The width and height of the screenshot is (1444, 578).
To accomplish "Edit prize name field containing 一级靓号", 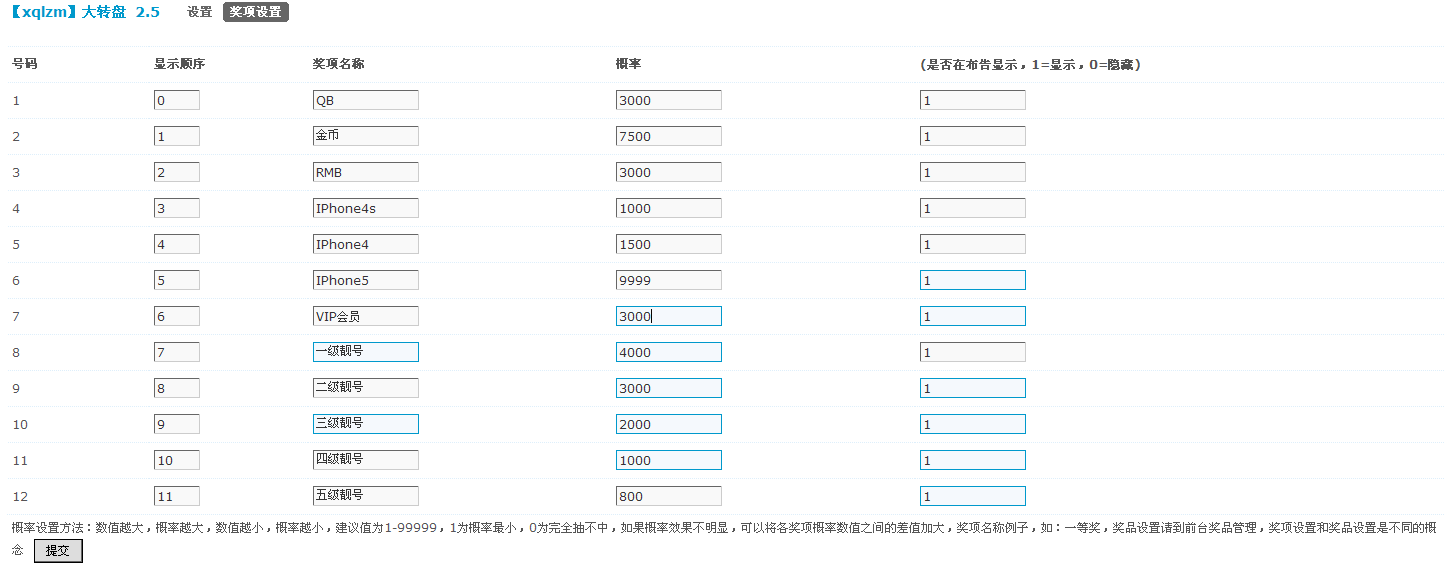I will [x=366, y=352].
